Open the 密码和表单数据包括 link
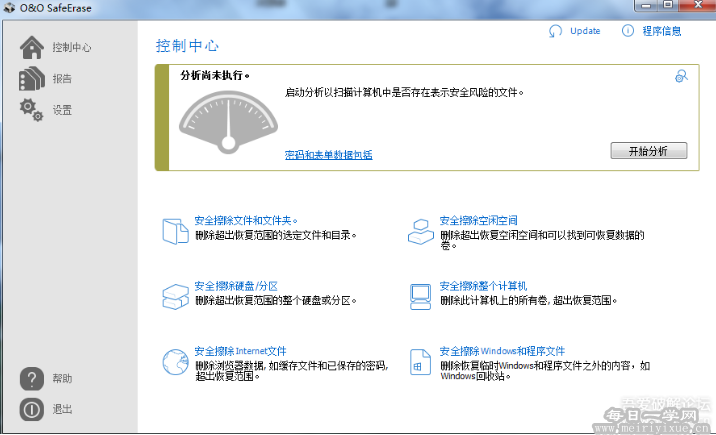716x435 pixels. [328, 155]
